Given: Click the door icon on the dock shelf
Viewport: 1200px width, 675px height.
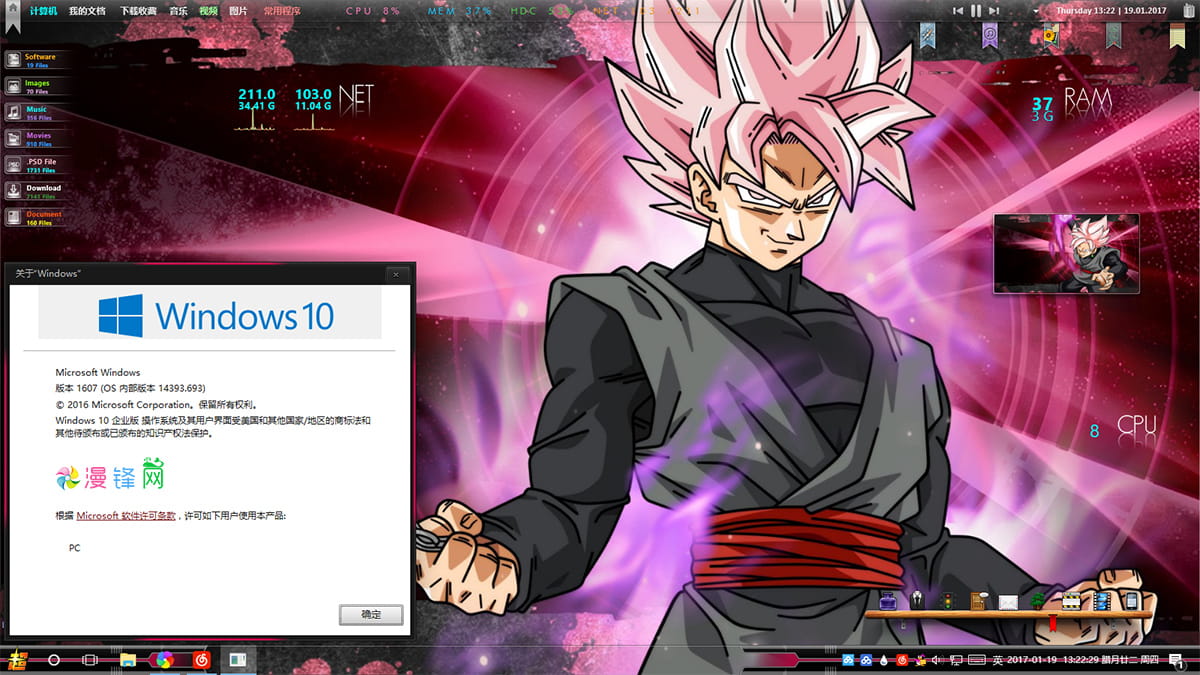Looking at the screenshot, I should coord(977,601).
